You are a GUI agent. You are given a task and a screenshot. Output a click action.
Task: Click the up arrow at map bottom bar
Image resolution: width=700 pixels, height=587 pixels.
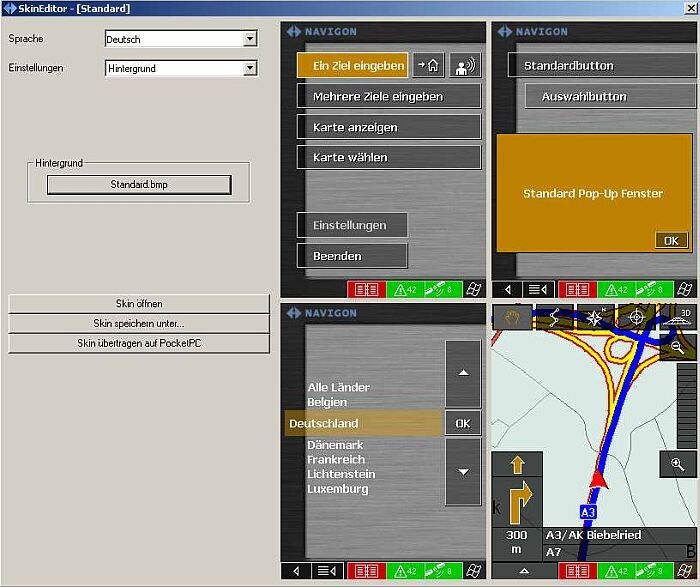[525, 571]
